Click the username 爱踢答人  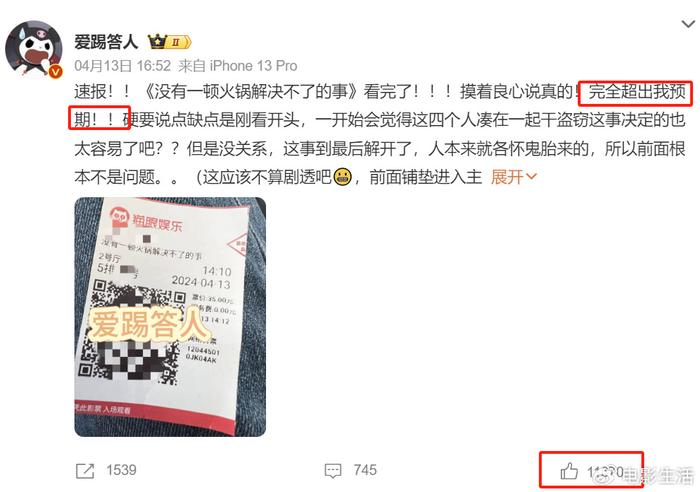106,42
